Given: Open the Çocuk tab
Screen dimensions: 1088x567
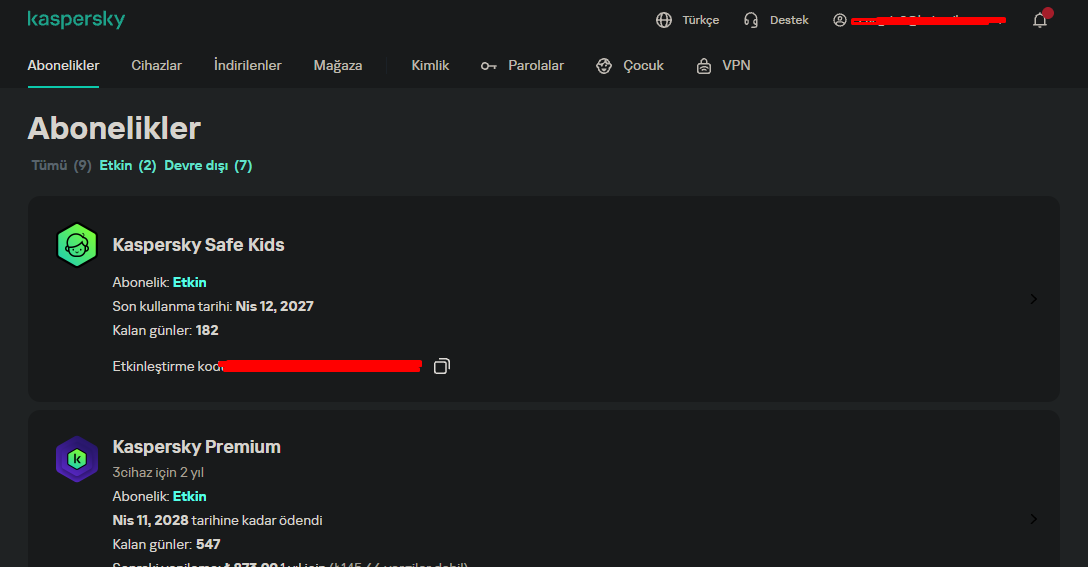Looking at the screenshot, I should 643,65.
